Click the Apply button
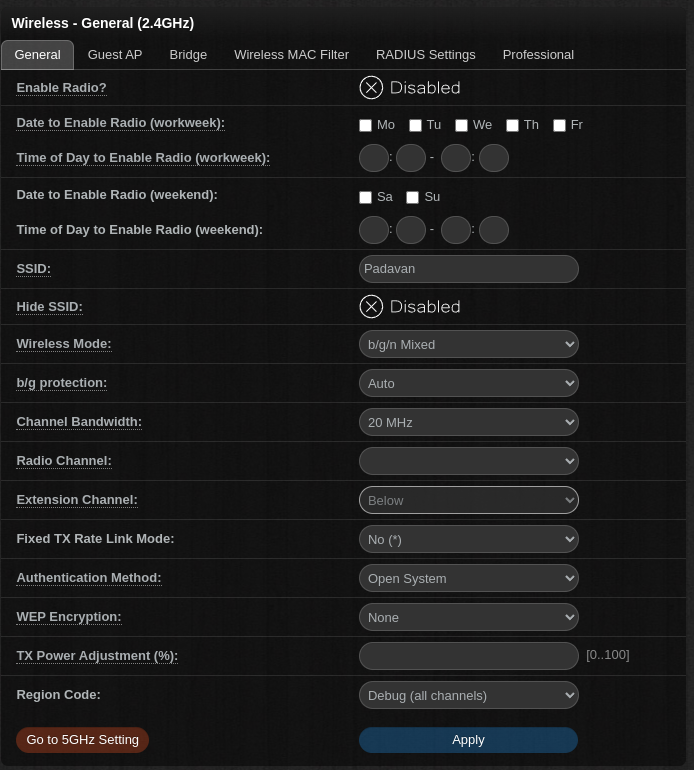Screen dimensions: 694x770 point(468,740)
